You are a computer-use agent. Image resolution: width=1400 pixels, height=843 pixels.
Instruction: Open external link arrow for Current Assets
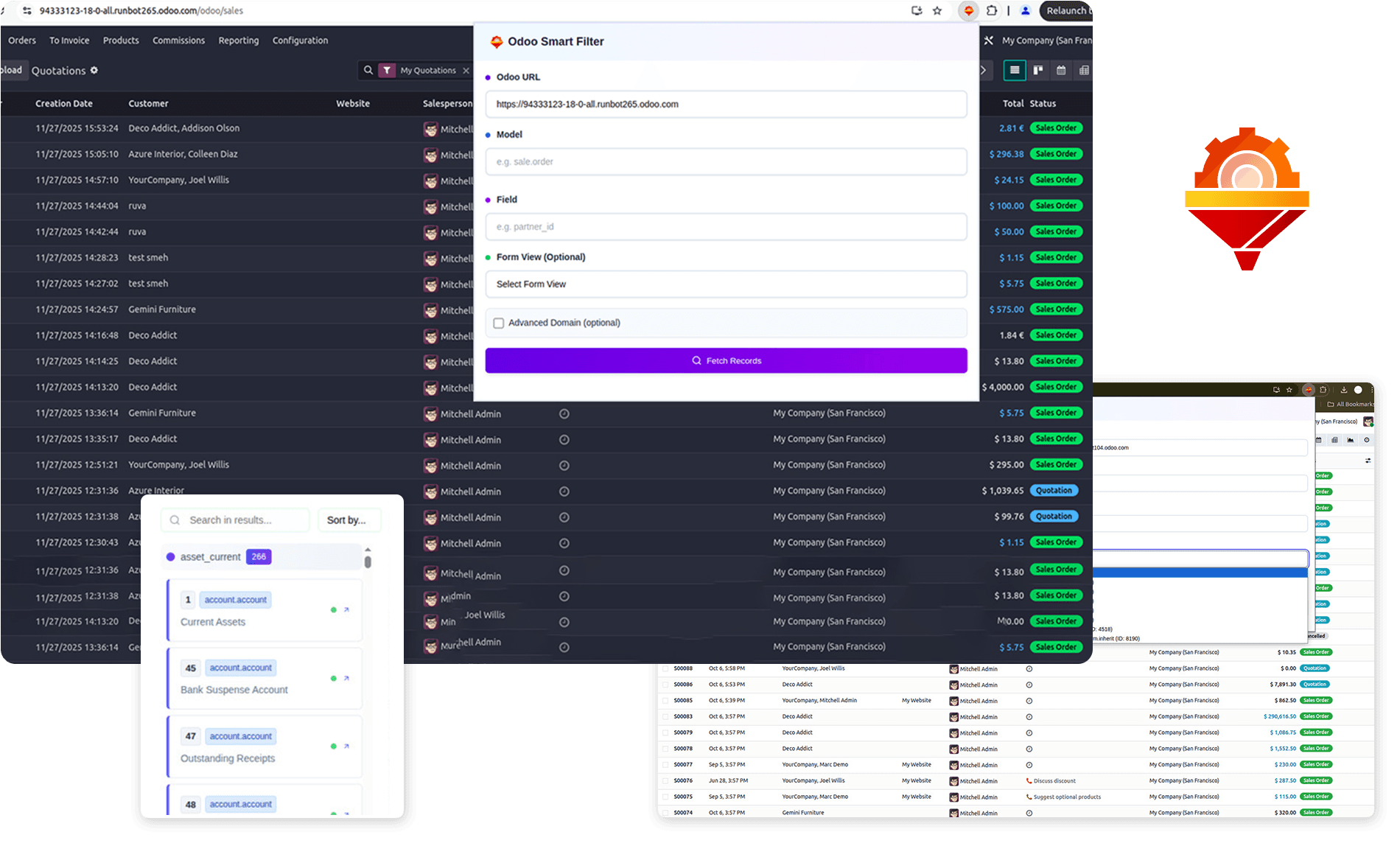pyautogui.click(x=346, y=610)
